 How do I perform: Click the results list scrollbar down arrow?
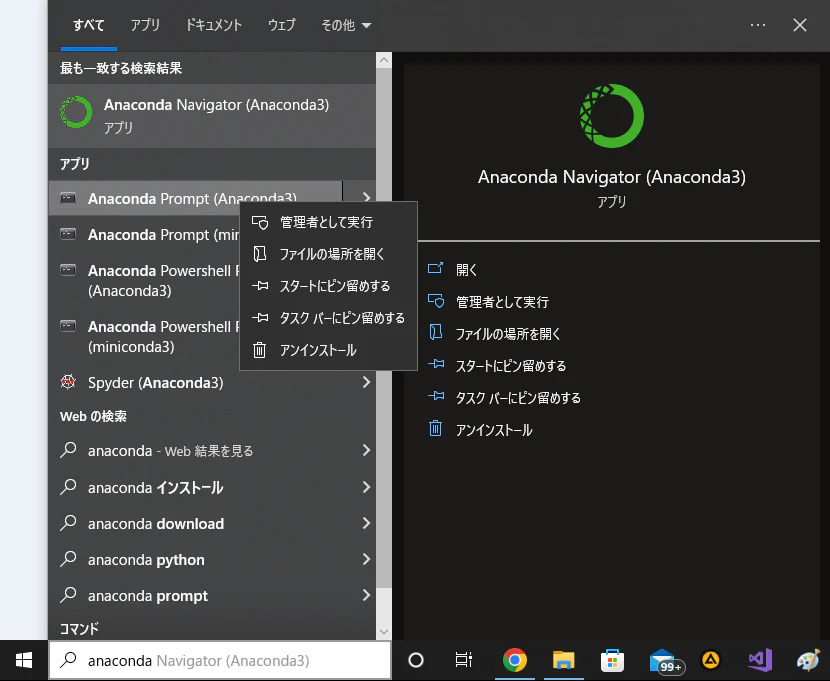click(x=384, y=632)
